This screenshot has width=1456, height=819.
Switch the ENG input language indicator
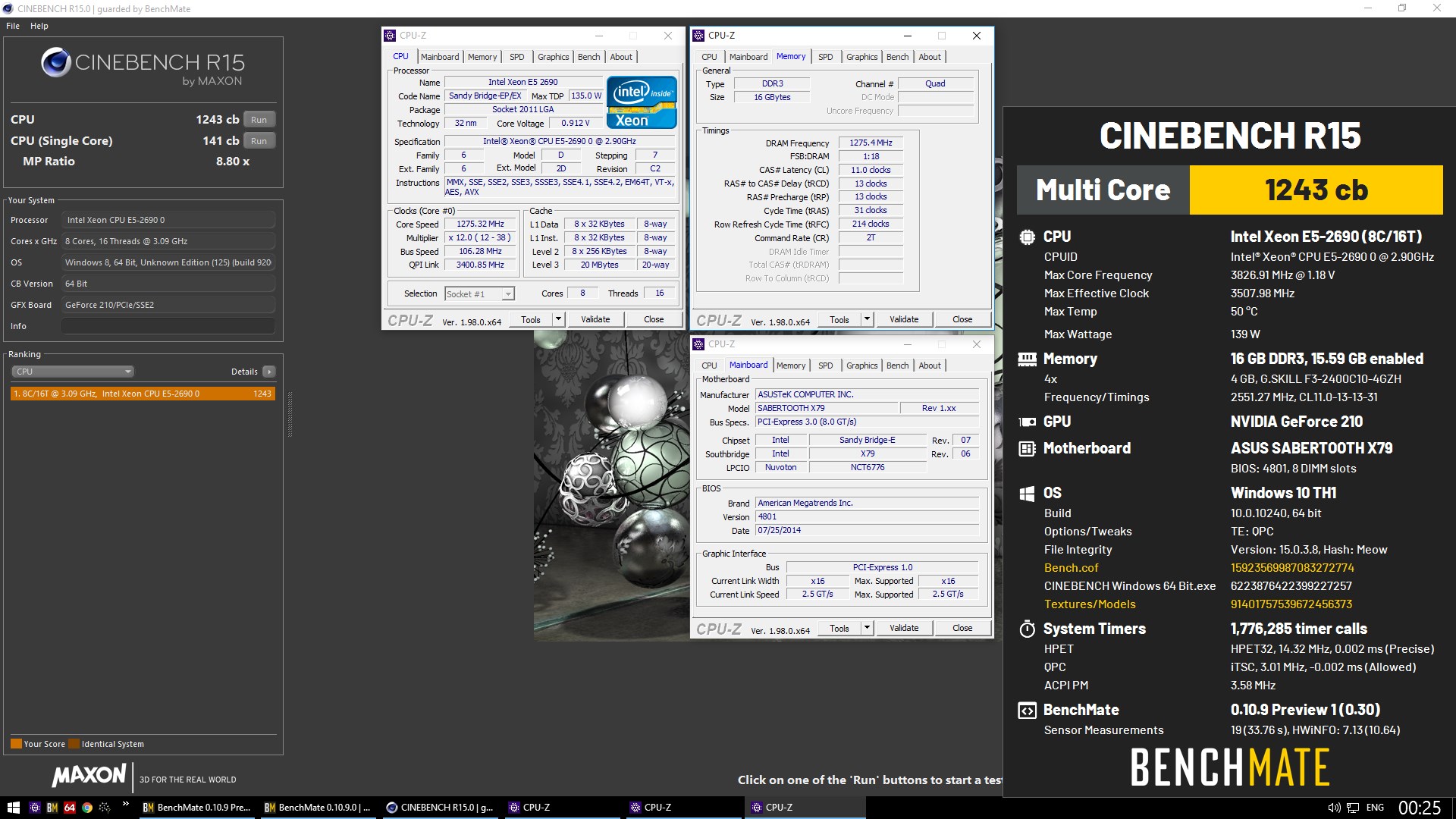tap(1375, 808)
